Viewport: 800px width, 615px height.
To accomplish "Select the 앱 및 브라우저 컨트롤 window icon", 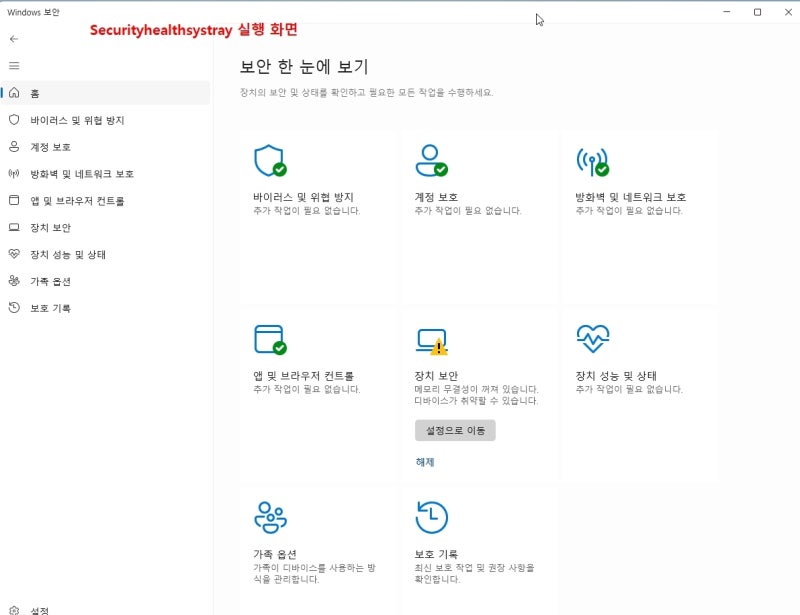I will click(269, 337).
